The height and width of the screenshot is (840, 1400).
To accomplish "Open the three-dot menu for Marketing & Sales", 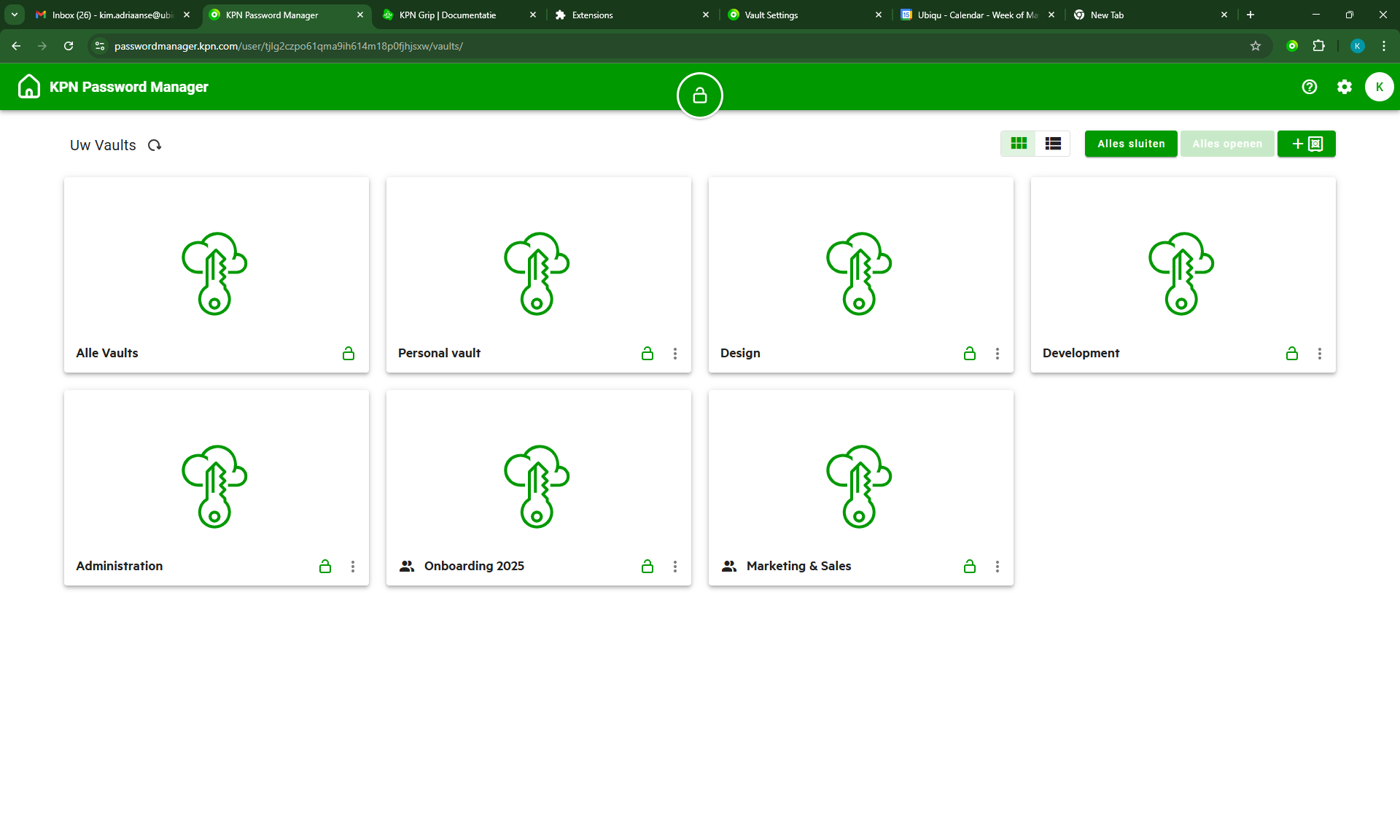I will [x=997, y=567].
